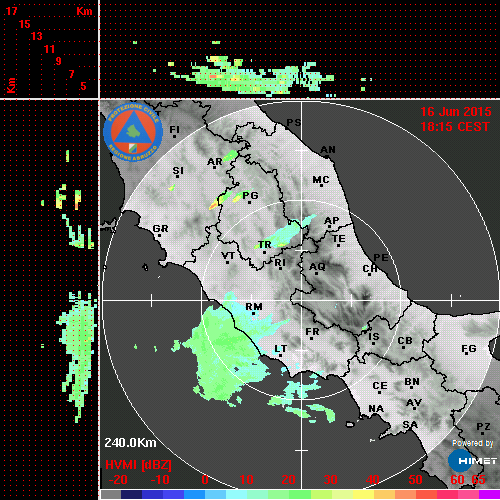Click the TR city label
Image resolution: width=500 pixels, height=500 pixels.
(x=265, y=245)
